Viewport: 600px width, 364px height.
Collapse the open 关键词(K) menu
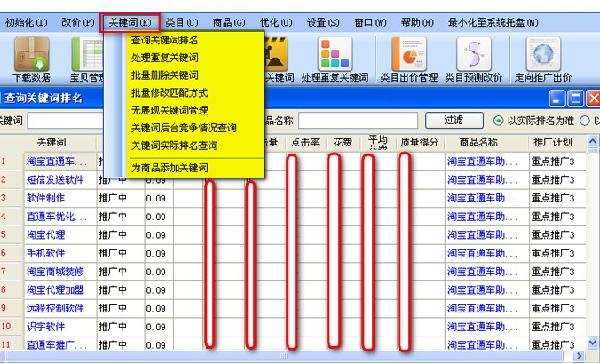[130, 23]
